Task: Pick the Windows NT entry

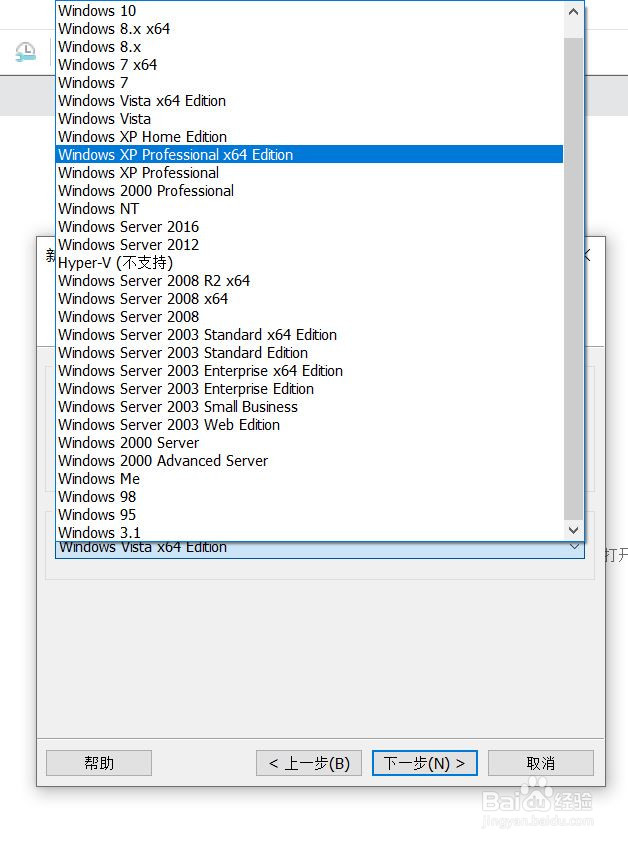Action: pyautogui.click(x=310, y=209)
